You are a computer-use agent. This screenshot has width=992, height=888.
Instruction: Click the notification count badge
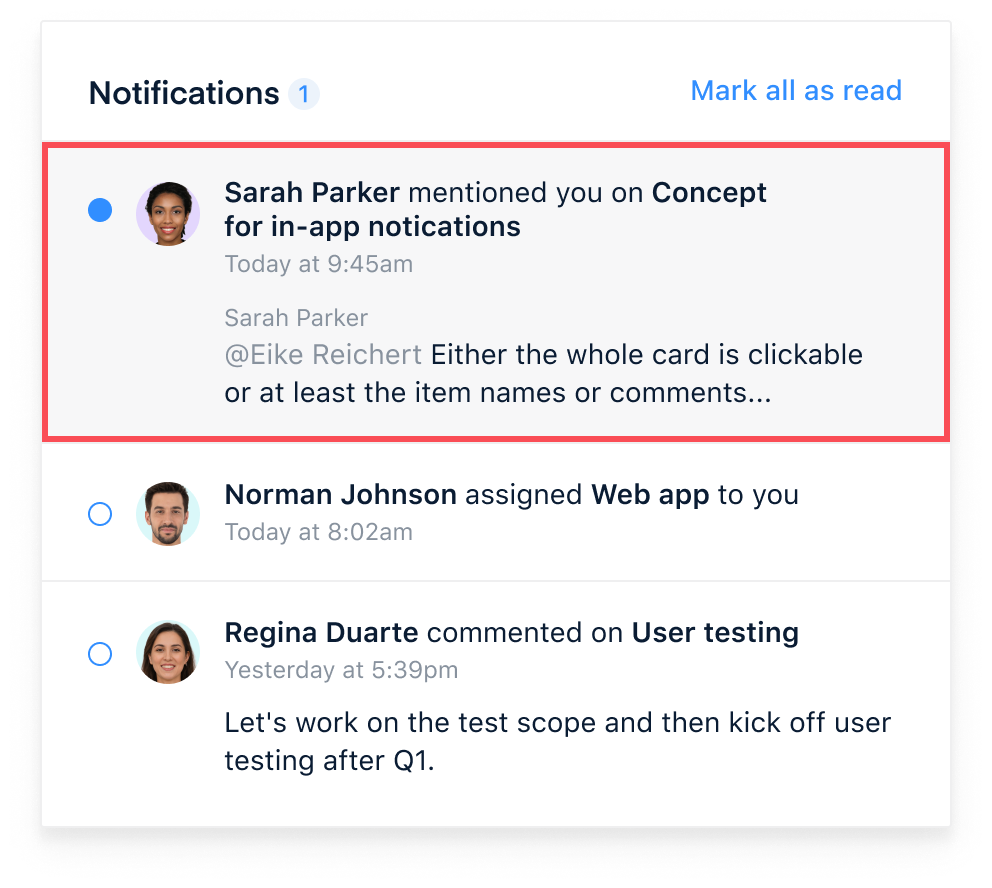tap(304, 94)
